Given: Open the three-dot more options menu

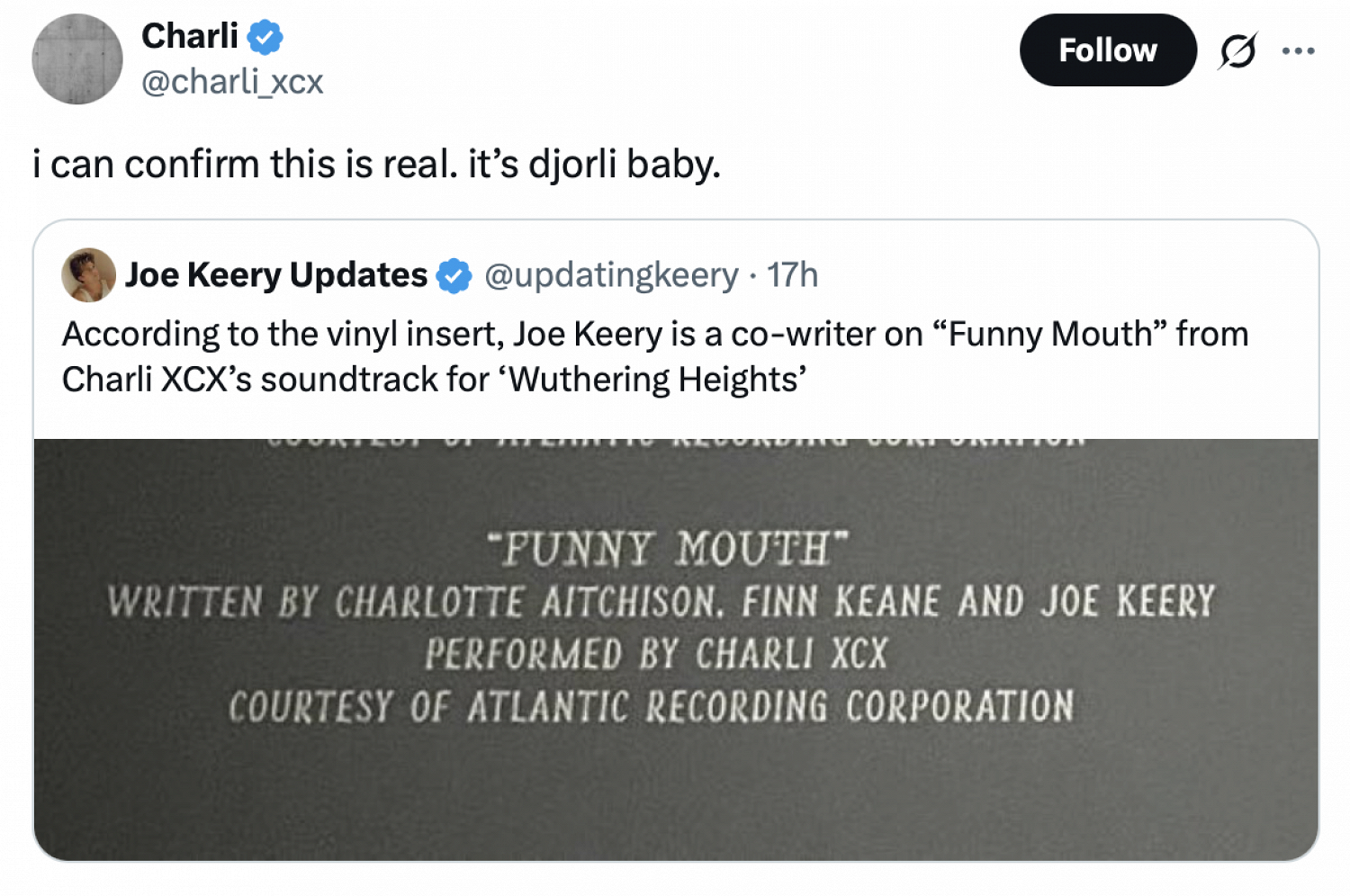Looking at the screenshot, I should (x=1298, y=51).
